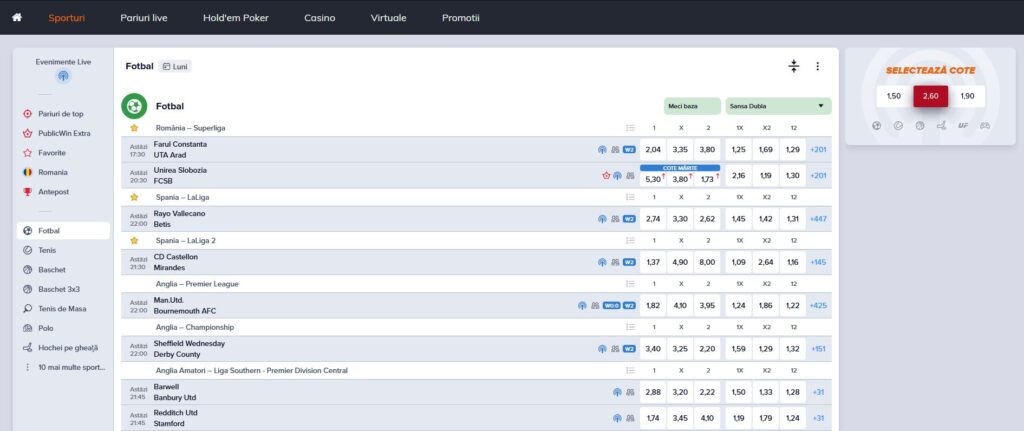Switch to Pariuri live tab
The width and height of the screenshot is (1024, 431).
click(x=145, y=18)
